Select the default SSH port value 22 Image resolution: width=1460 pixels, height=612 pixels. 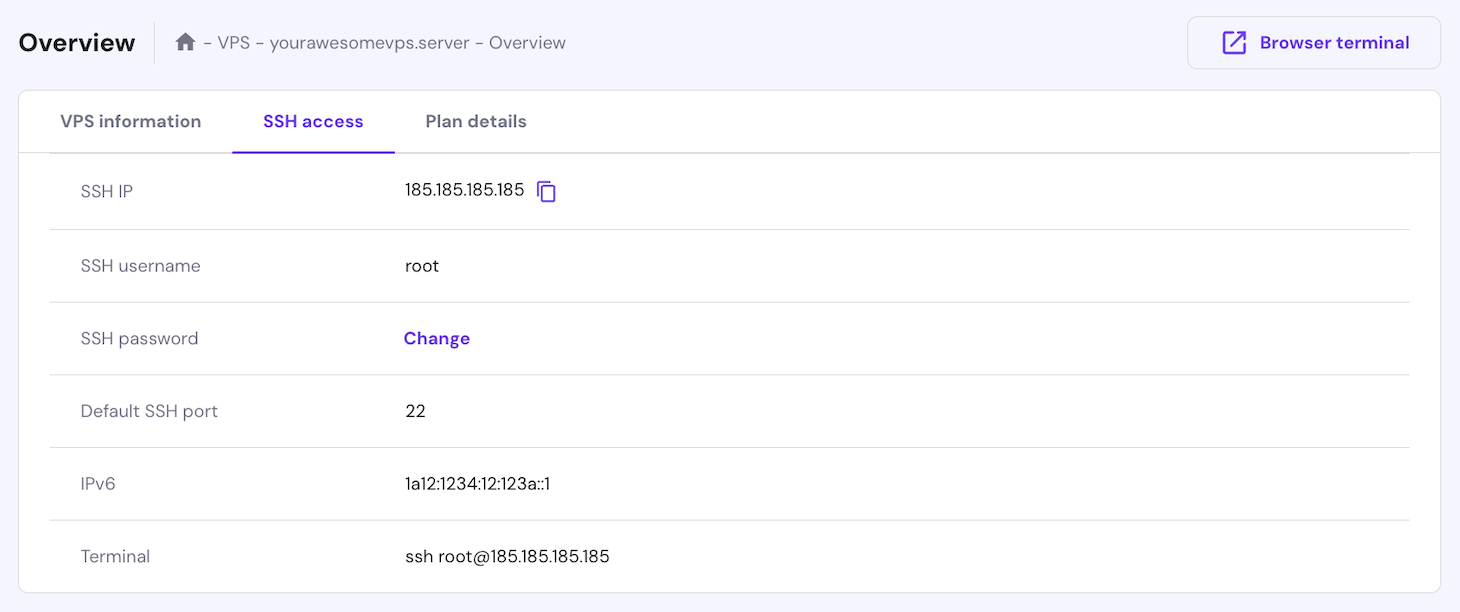click(415, 410)
